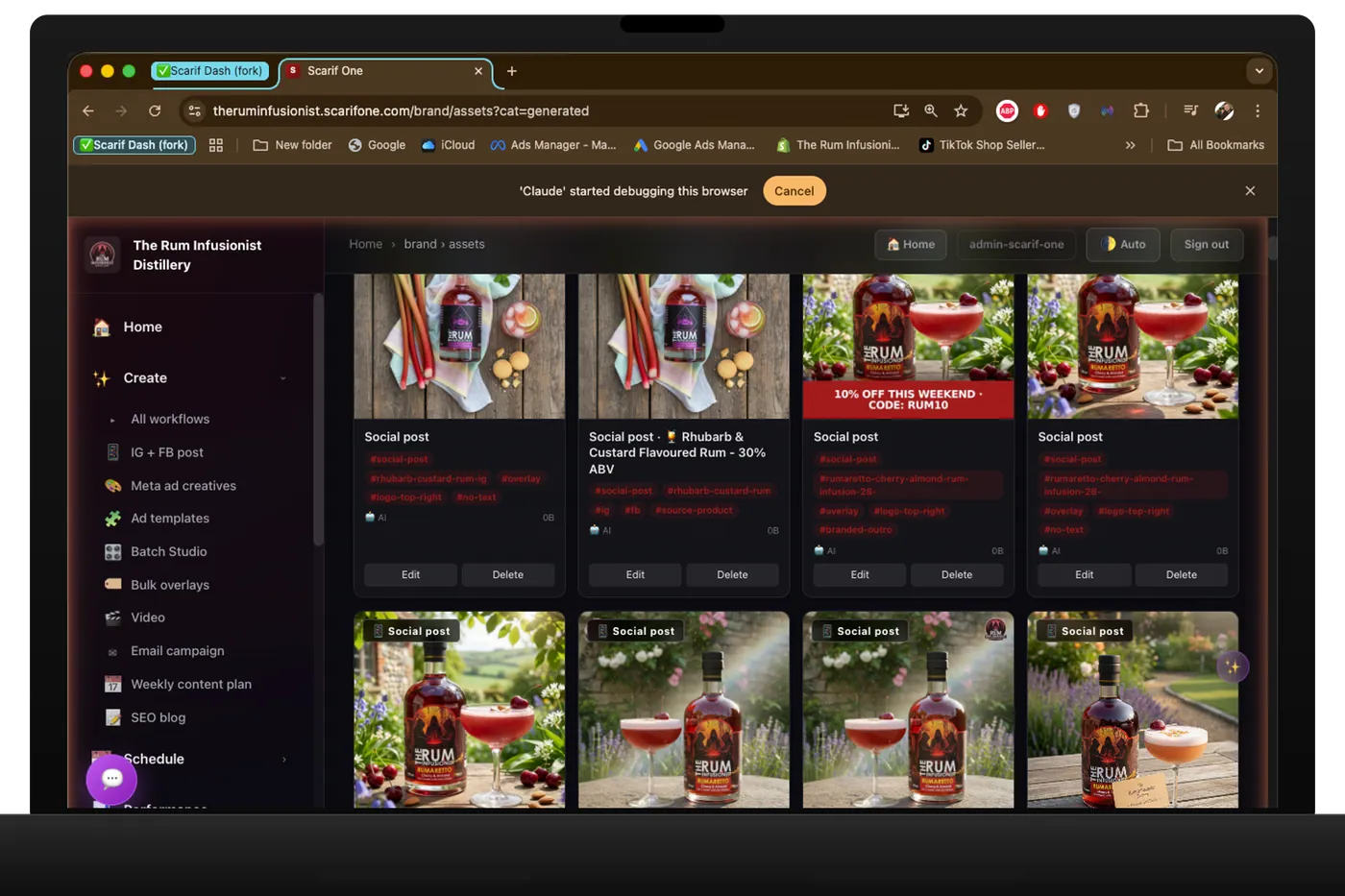
Task: Click the #branded-outro tag
Action: (855, 530)
